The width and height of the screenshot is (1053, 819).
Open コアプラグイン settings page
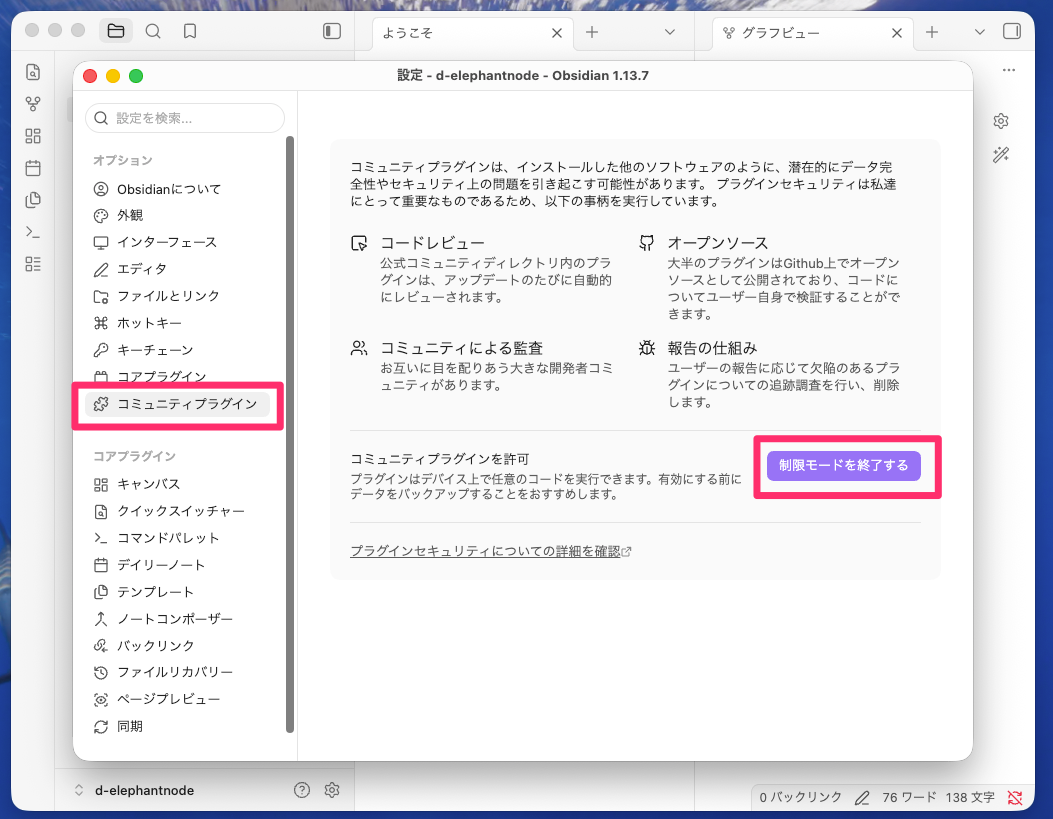tap(177, 376)
